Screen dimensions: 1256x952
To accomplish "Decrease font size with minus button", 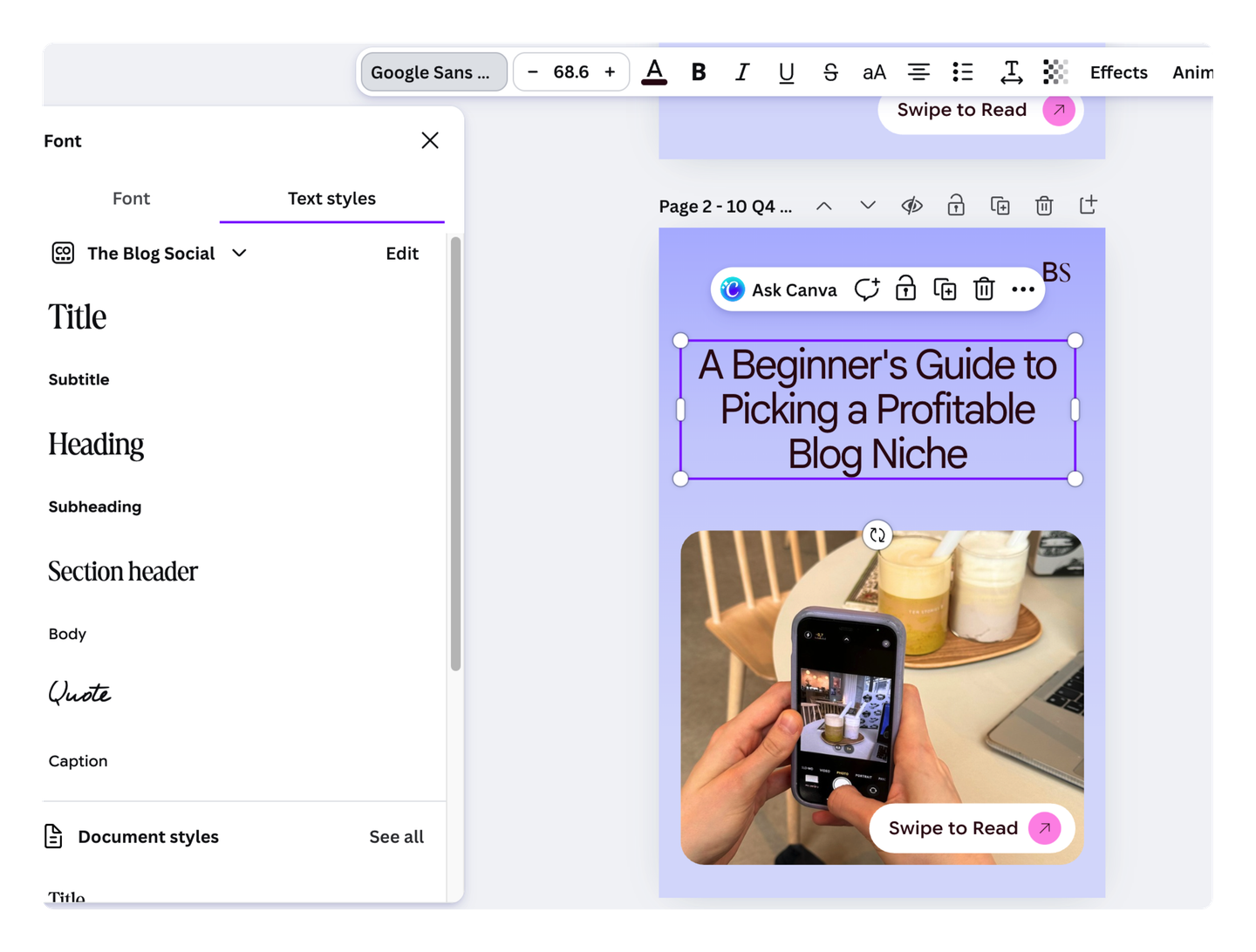I will pos(533,72).
